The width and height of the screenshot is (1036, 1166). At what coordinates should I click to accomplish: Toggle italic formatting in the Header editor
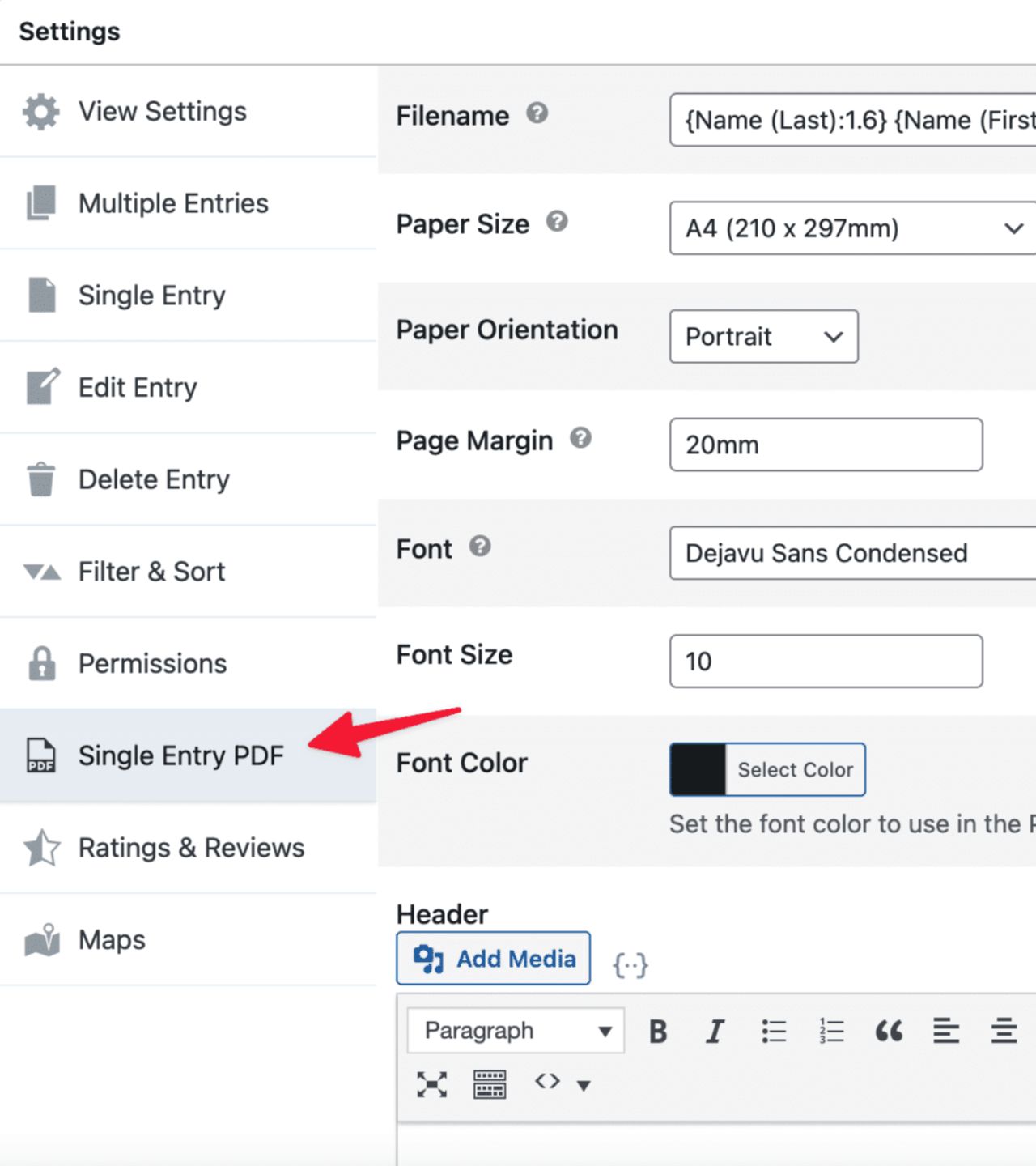pos(715,1031)
